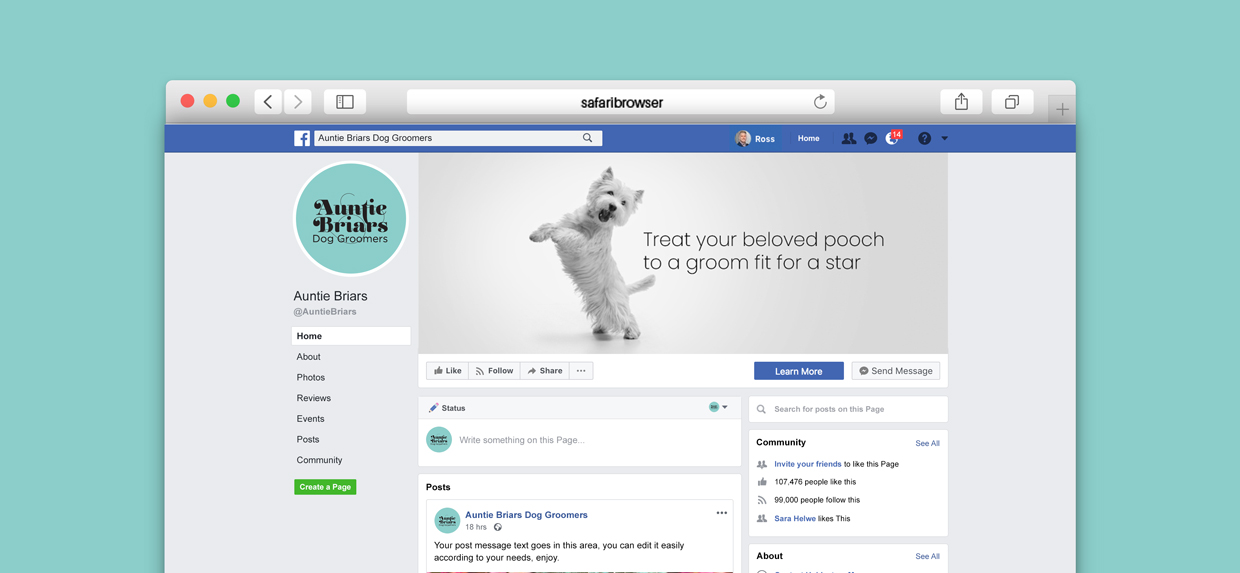The height and width of the screenshot is (573, 1240).
Task: Open Events in page sidebar
Action: click(x=310, y=419)
